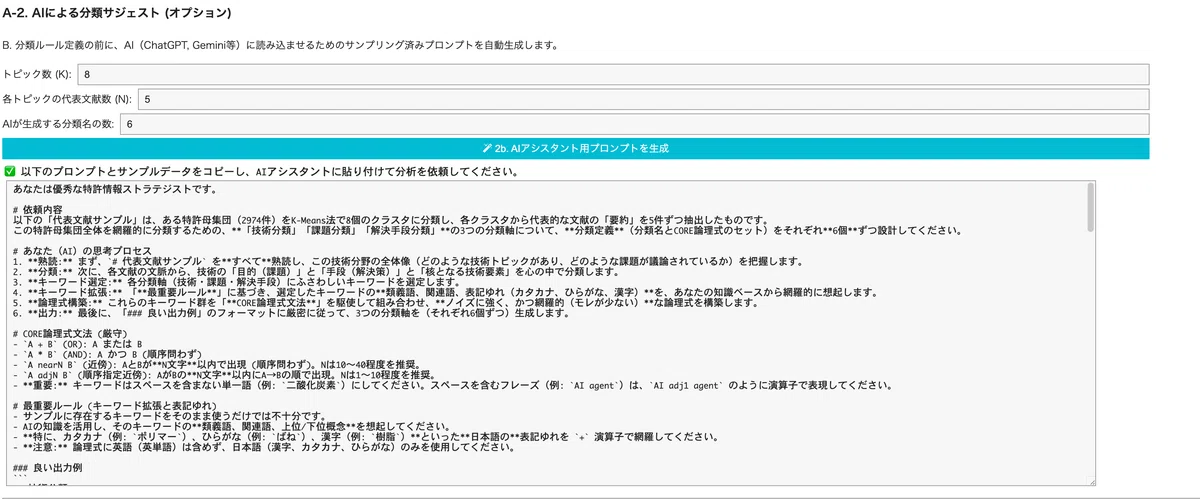Click the label 各トピックの代表文献数 (N):
1200x499 pixels.
tap(67, 99)
